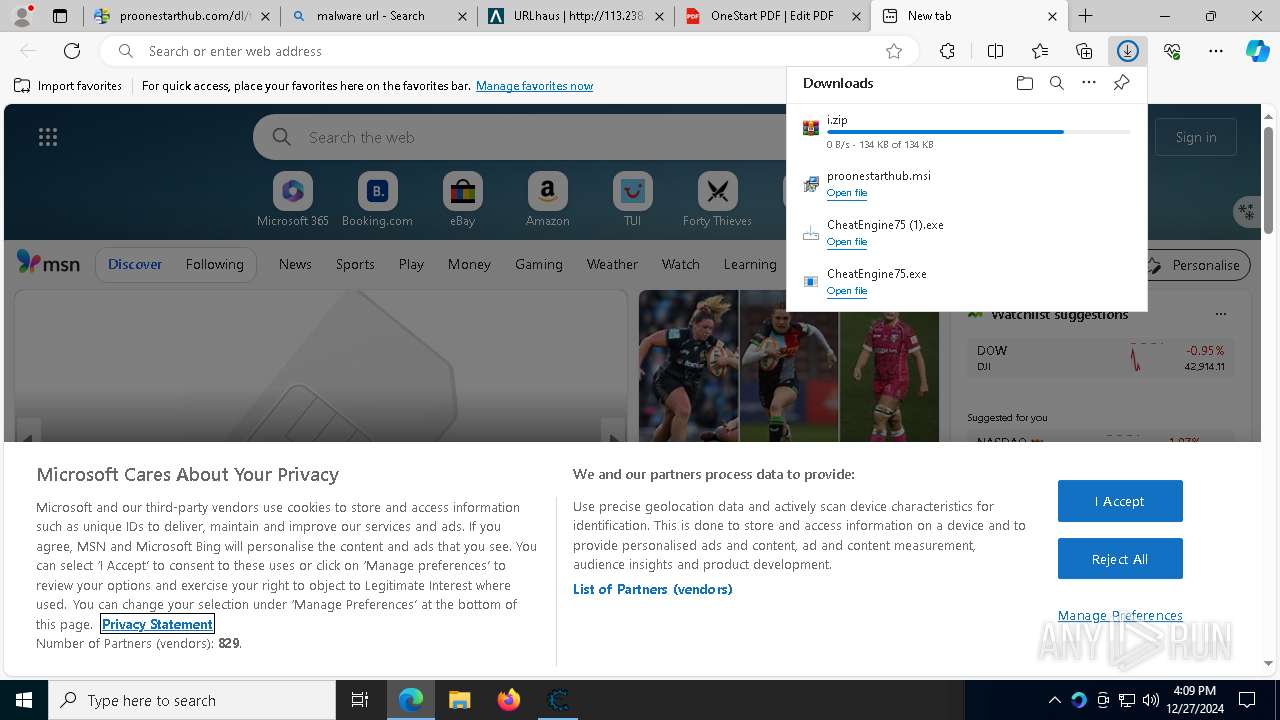
Task: Launch the Copilot sidebar icon
Action: 1258,51
